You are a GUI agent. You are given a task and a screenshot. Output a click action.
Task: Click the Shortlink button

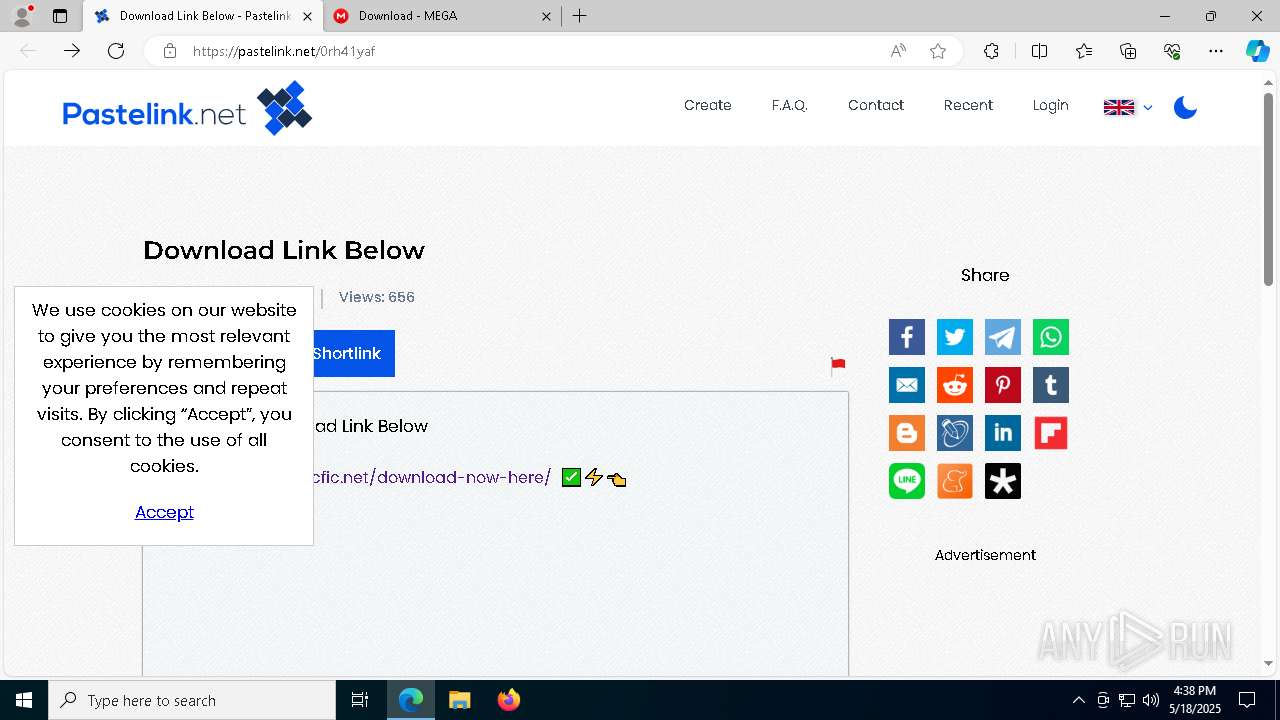354,353
